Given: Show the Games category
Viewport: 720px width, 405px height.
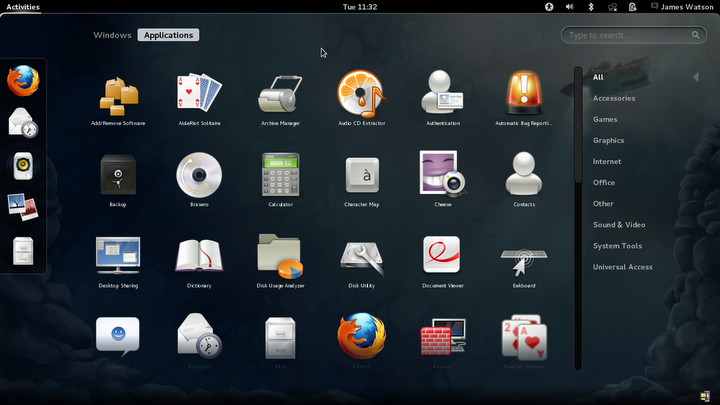Looking at the screenshot, I should click(605, 119).
